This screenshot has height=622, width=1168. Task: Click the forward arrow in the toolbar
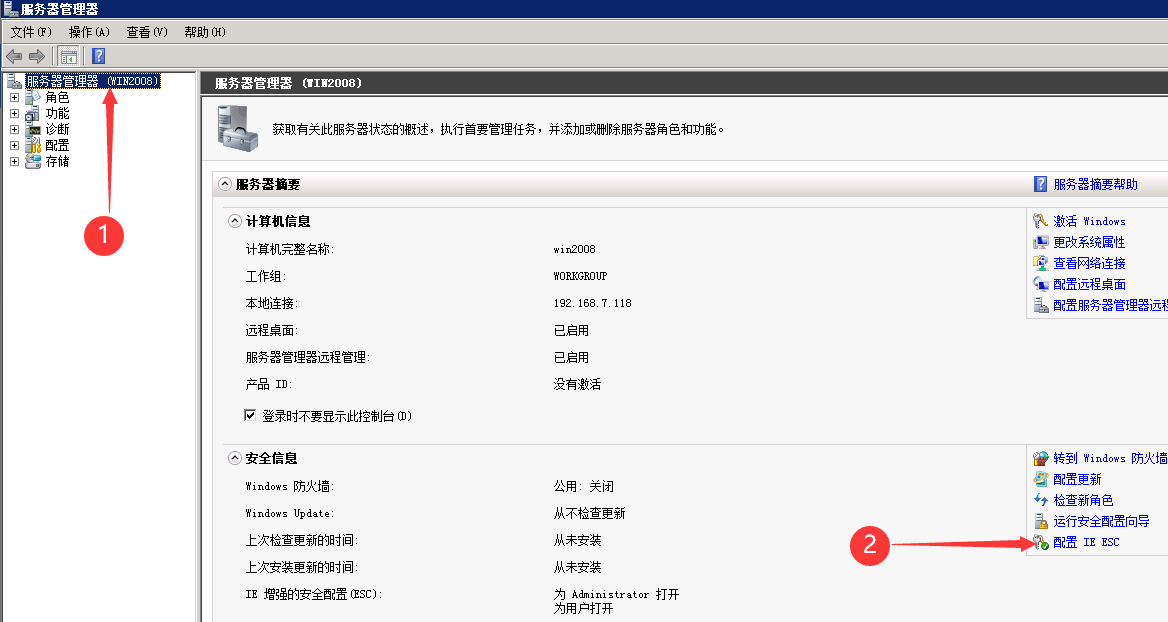(x=37, y=56)
